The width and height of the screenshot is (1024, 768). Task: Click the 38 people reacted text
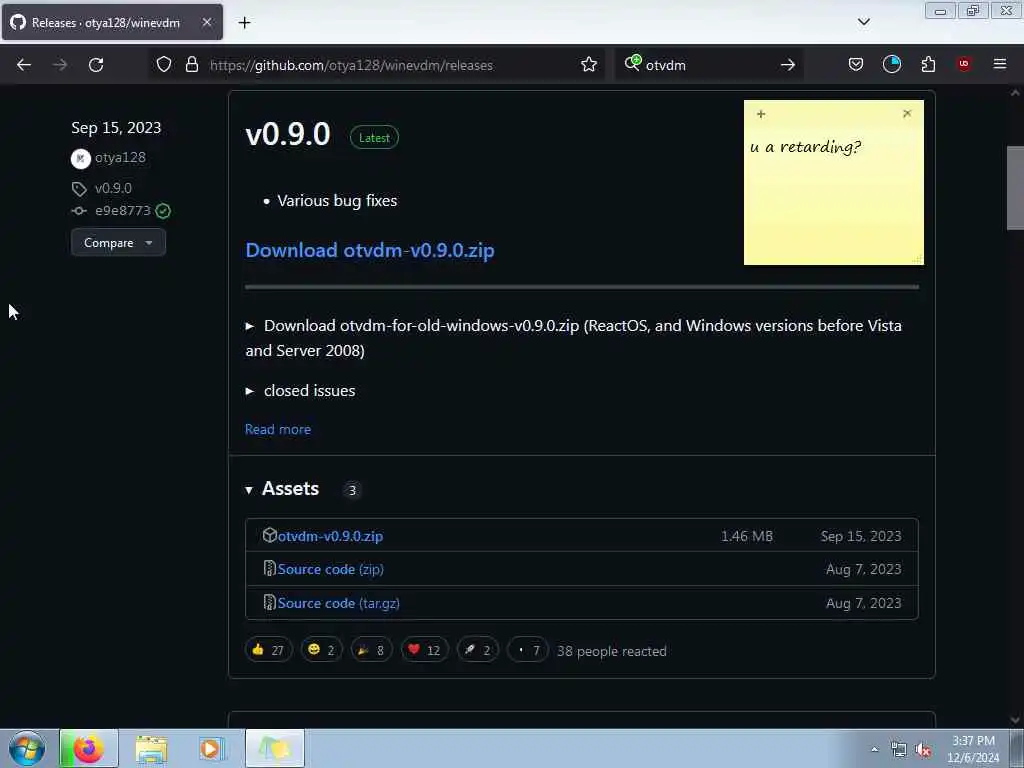[x=611, y=650]
